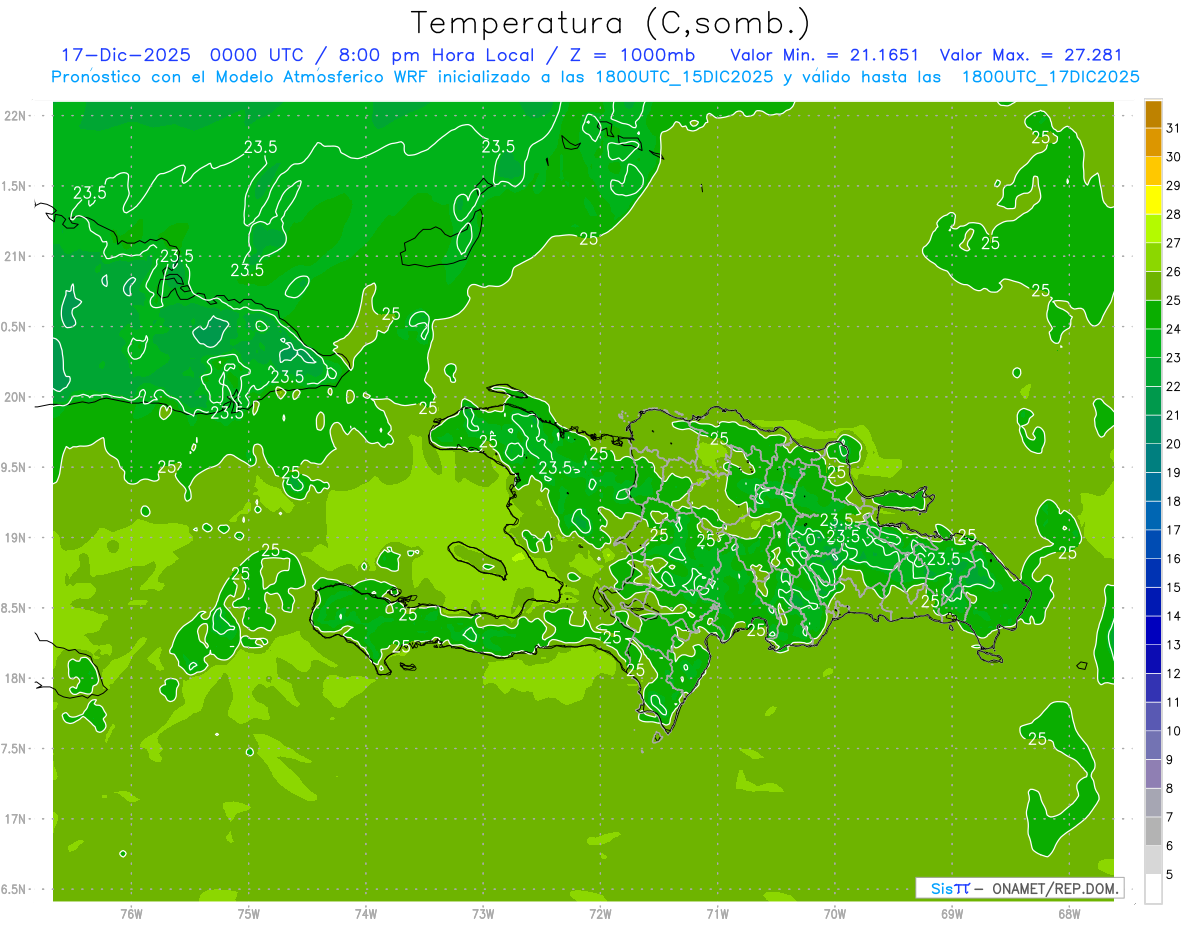Click the Temperatura (C,somb.) chart title
The height and width of the screenshot is (927, 1200).
point(611,23)
